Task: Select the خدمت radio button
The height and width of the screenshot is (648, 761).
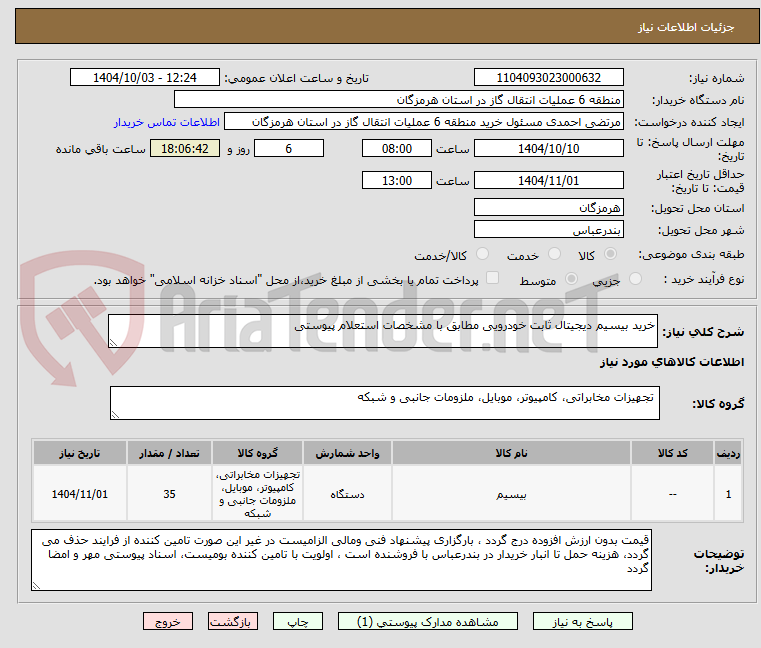Action: tap(554, 254)
